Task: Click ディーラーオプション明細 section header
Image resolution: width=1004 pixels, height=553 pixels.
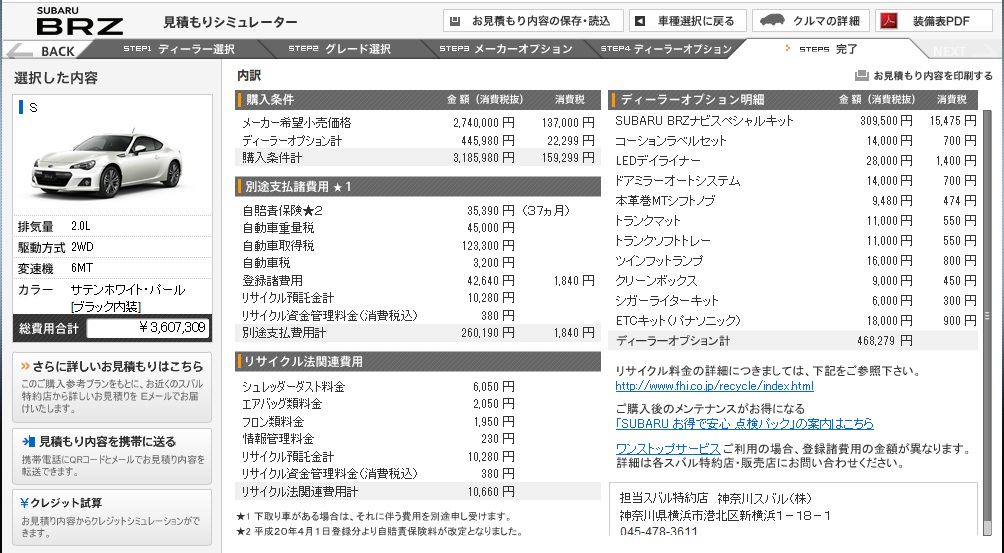Action: [794, 100]
